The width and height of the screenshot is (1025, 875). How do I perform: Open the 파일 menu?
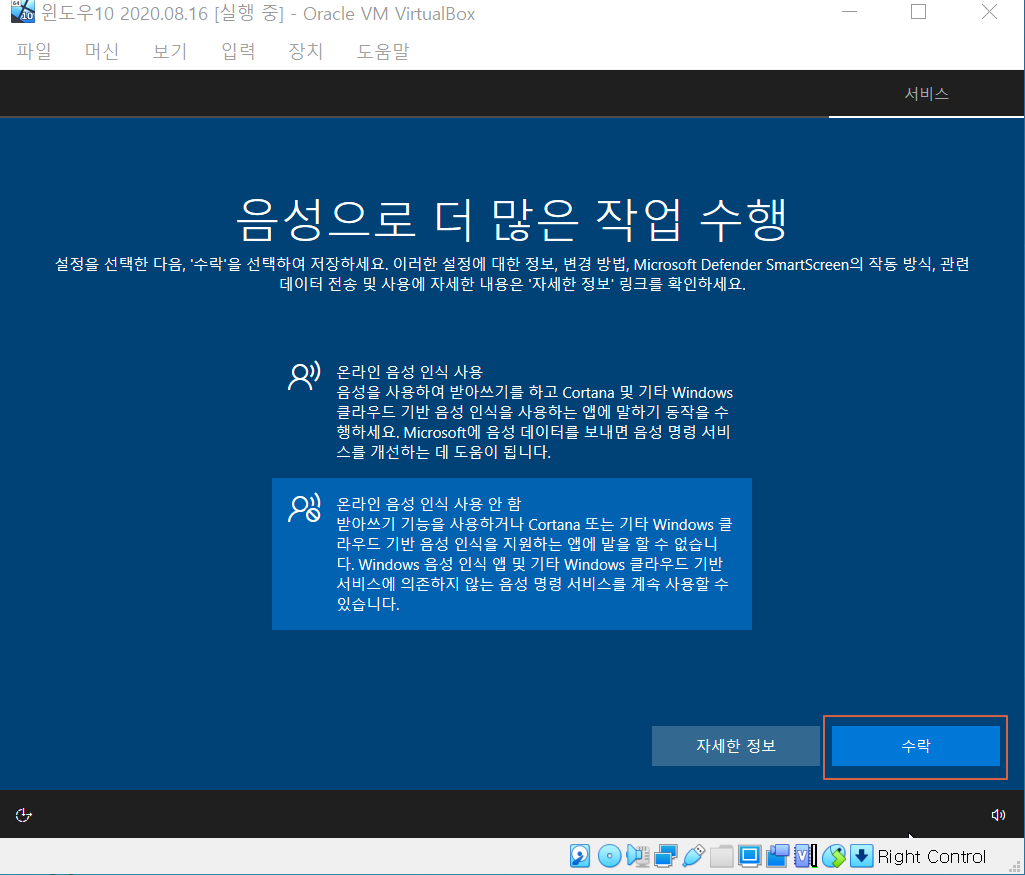point(33,51)
